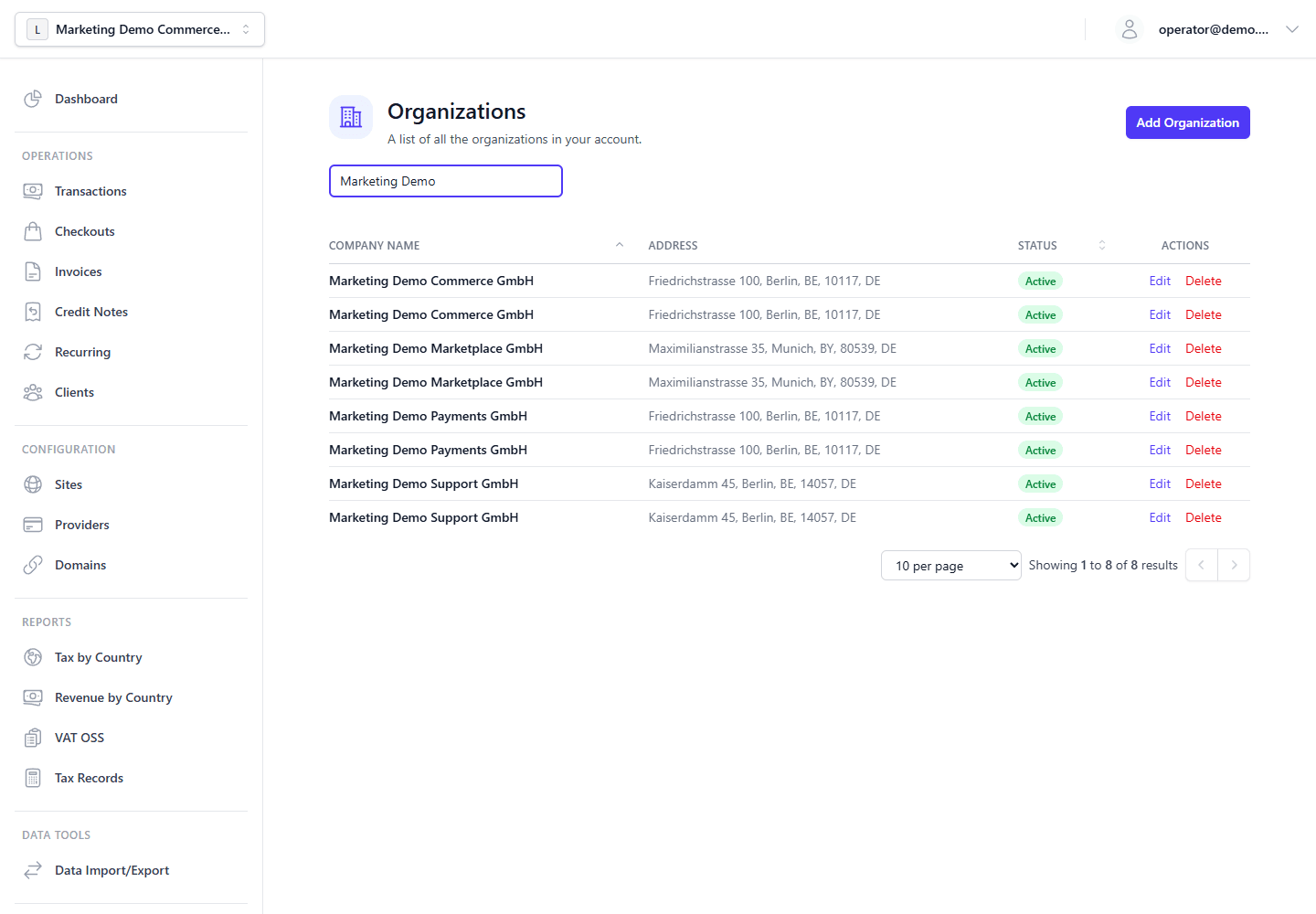This screenshot has height=914, width=1316.
Task: Edit the first Marketing Demo Support GmbH row
Action: 1160,484
